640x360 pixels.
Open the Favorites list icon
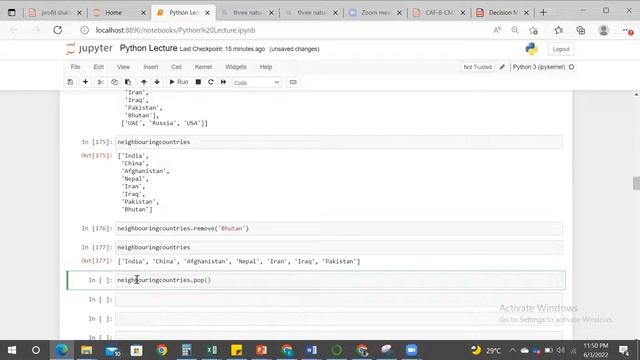tap(559, 30)
